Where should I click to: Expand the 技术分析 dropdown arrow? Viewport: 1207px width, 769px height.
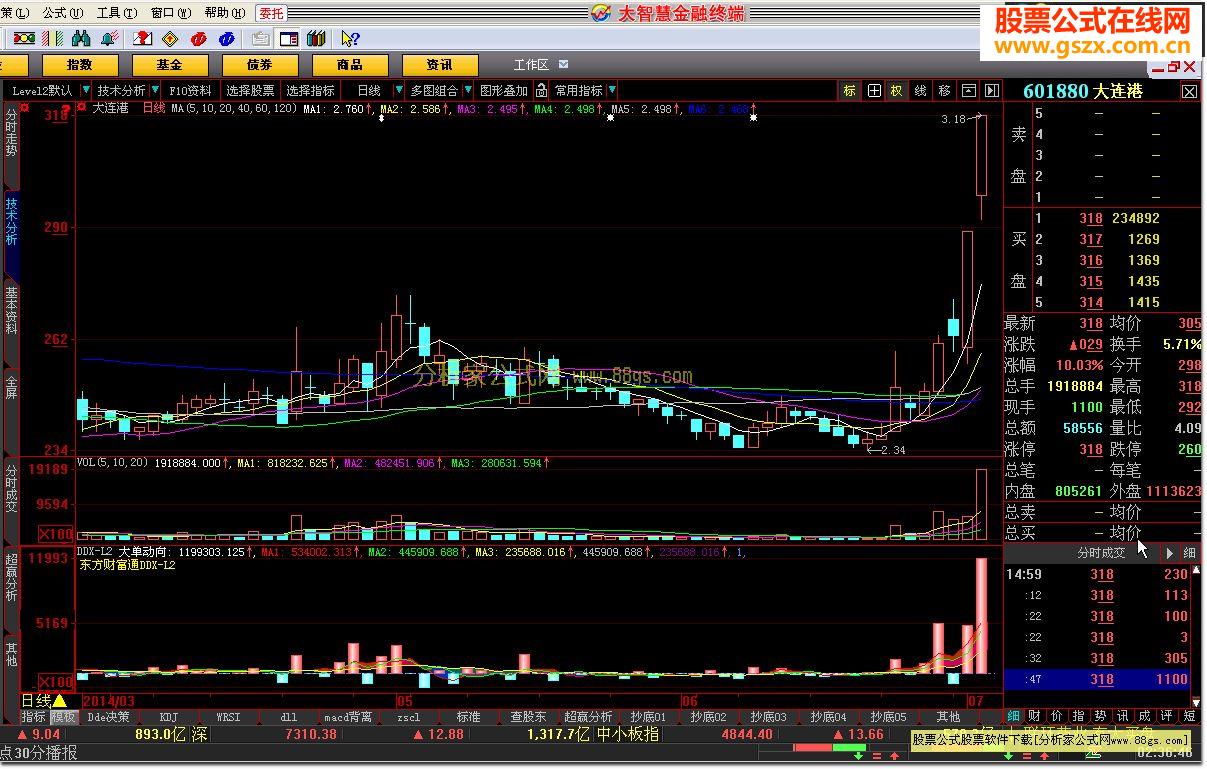click(155, 91)
